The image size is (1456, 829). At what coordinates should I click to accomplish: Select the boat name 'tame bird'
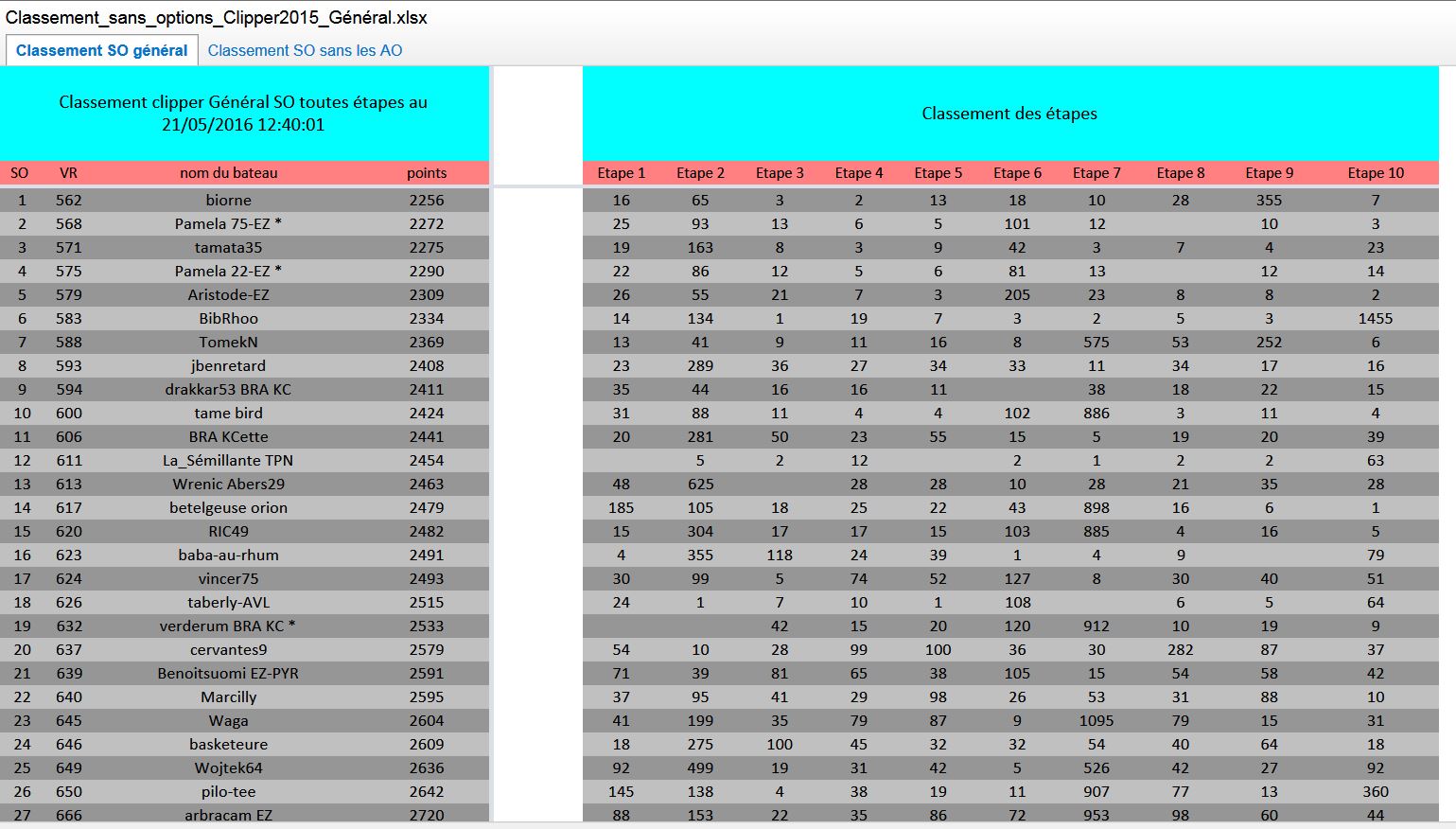[x=229, y=414]
